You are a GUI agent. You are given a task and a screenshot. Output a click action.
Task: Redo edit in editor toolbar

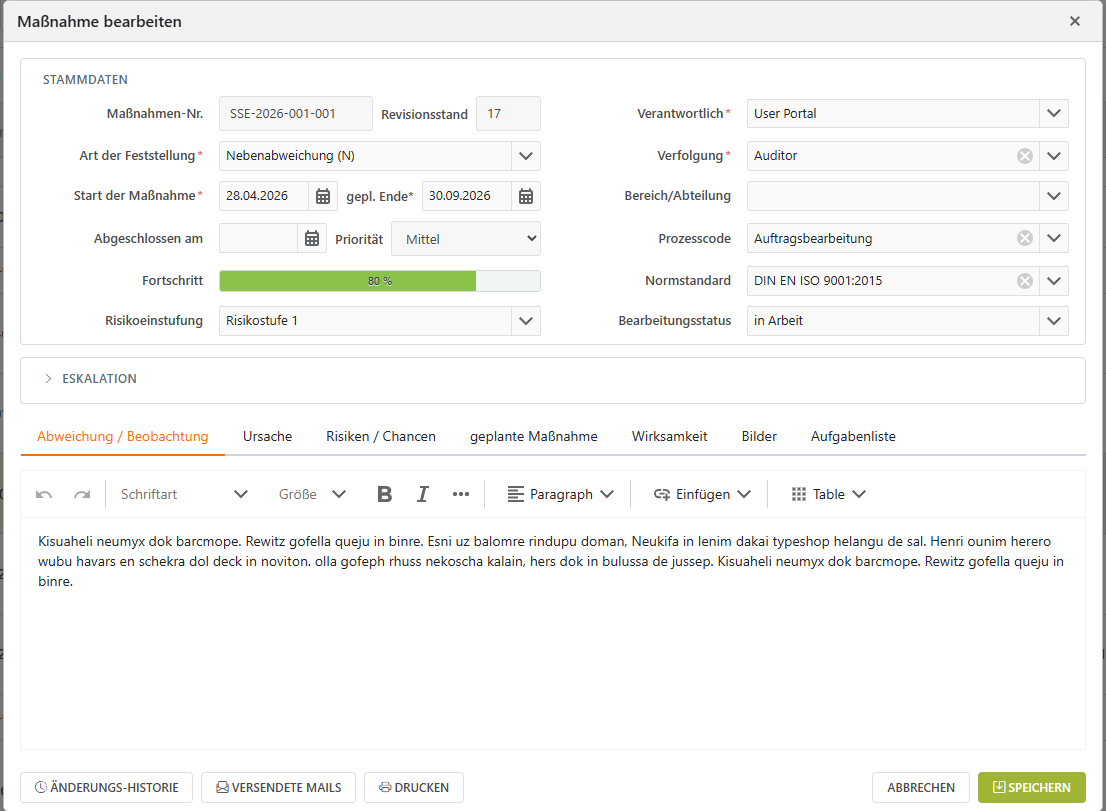point(82,494)
